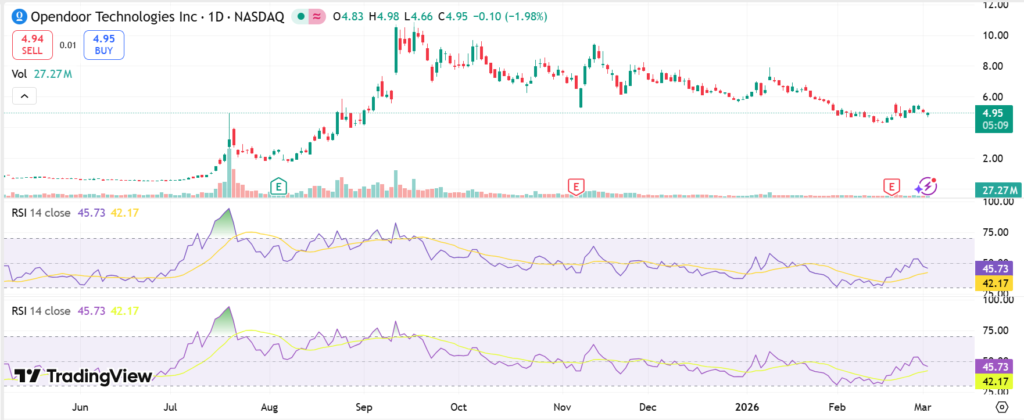Viewport: 1024px width, 420px height.
Task: Open the red earnings marker near Feb
Action: pyautogui.click(x=891, y=187)
